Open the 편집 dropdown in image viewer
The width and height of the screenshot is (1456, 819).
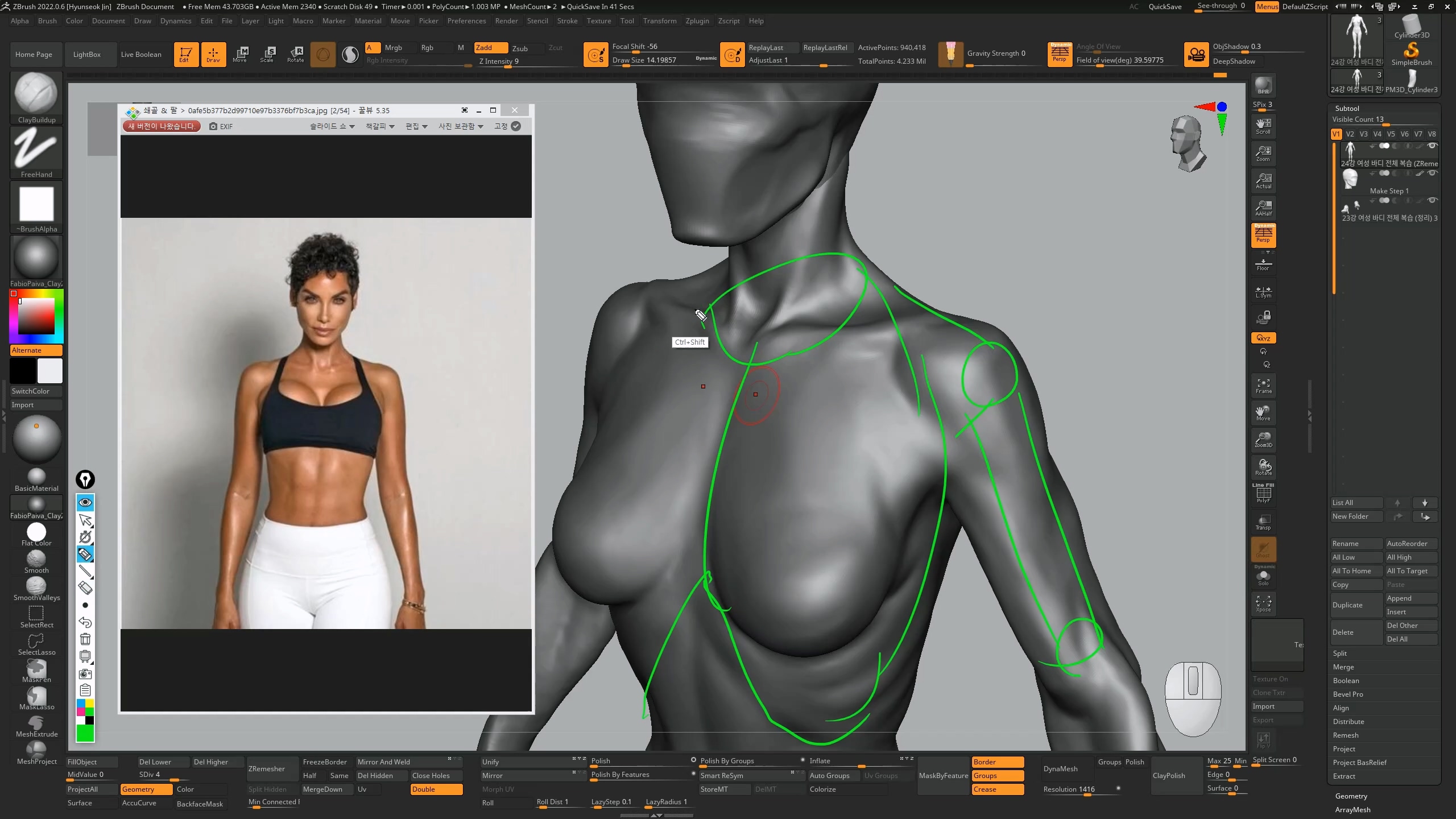[416, 126]
